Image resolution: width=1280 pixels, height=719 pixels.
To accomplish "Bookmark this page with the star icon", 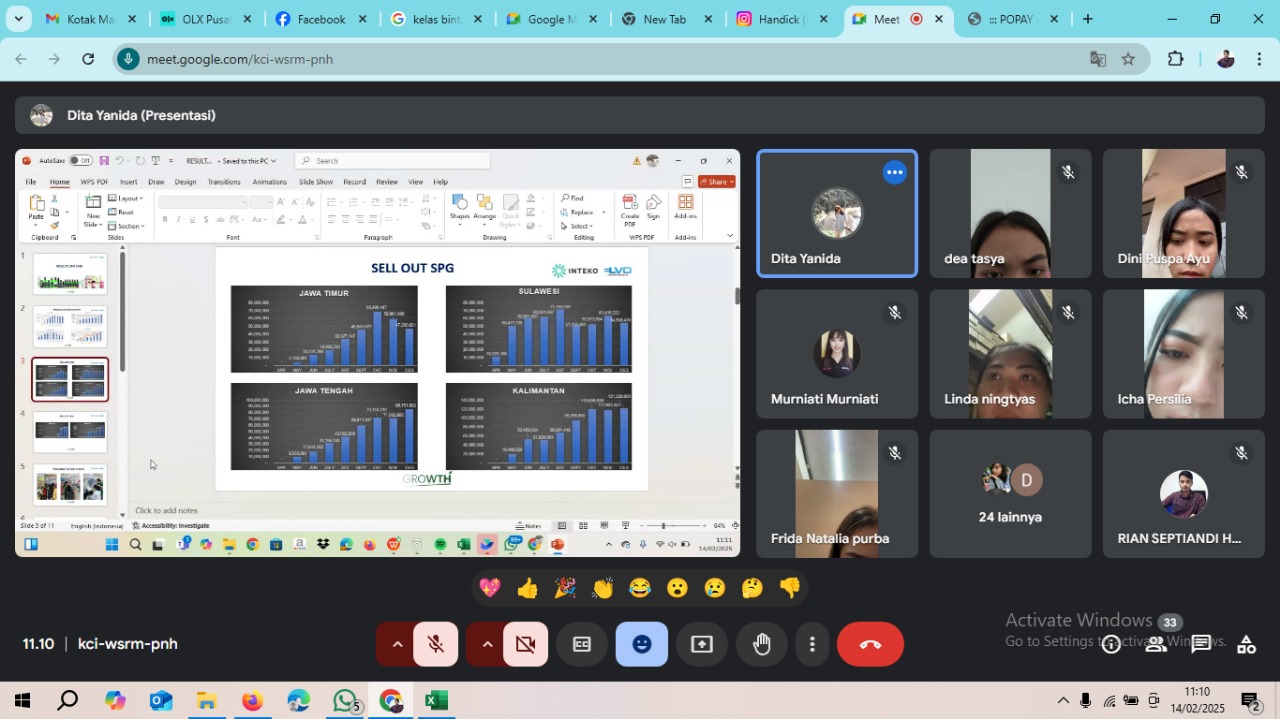I will pyautogui.click(x=1128, y=59).
